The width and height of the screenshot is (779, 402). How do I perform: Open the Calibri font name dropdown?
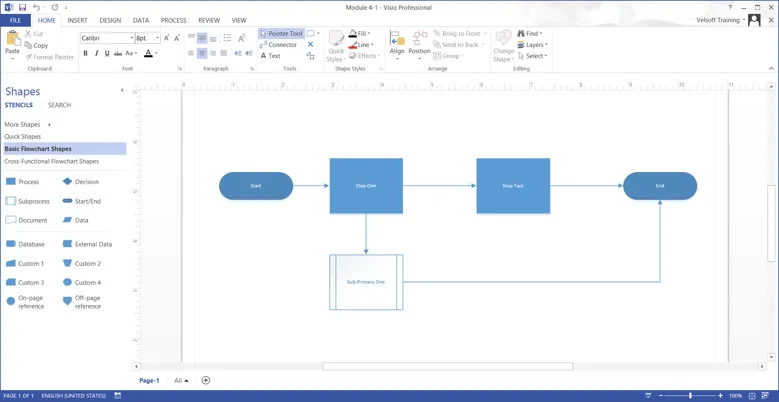pos(132,38)
